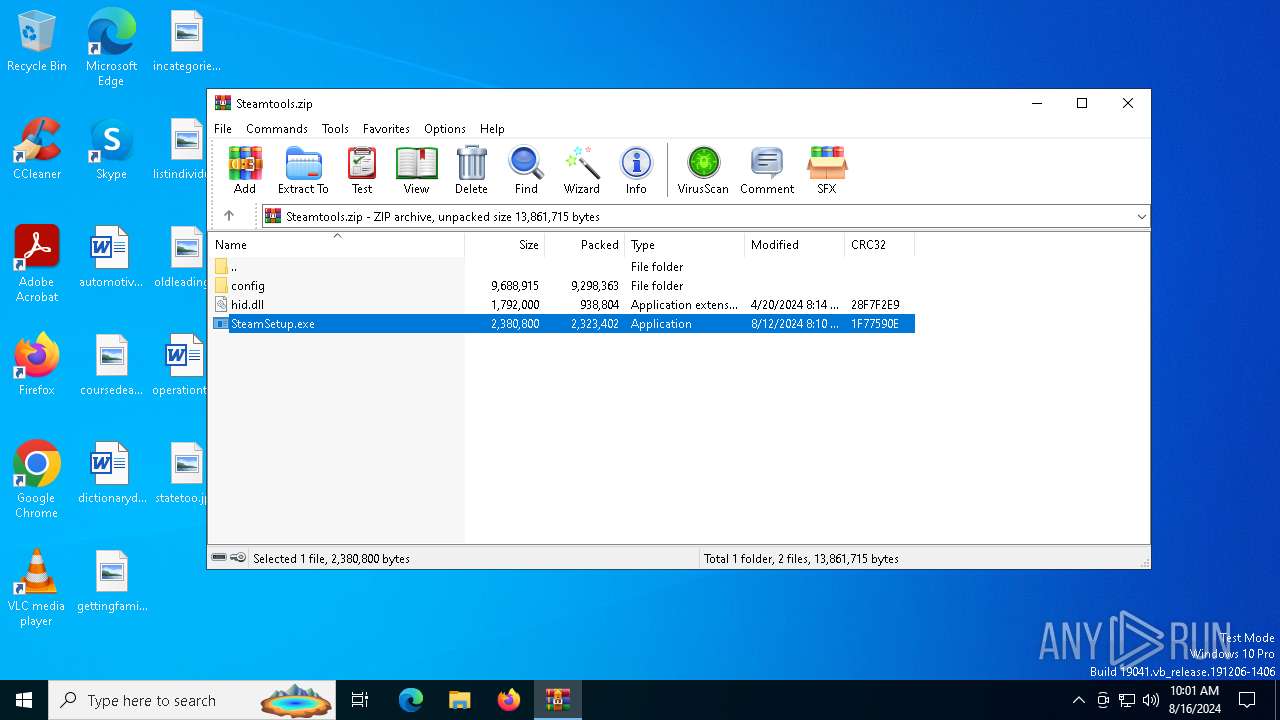Show archive Info
This screenshot has width=1280, height=720.
[636, 170]
